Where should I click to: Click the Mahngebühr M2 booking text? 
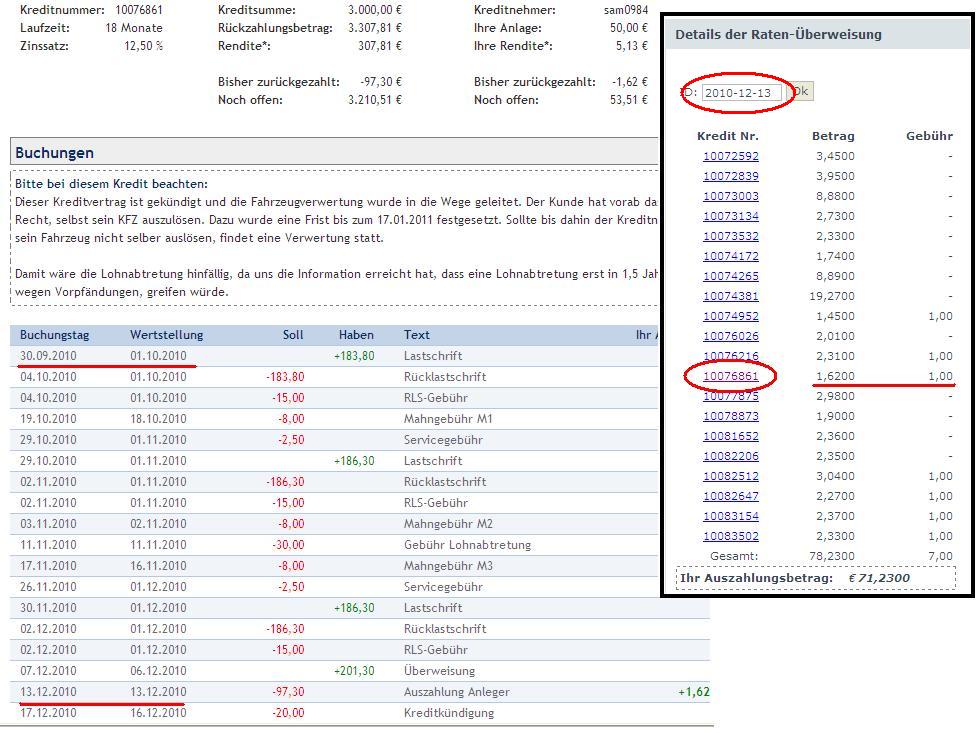pyautogui.click(x=448, y=523)
